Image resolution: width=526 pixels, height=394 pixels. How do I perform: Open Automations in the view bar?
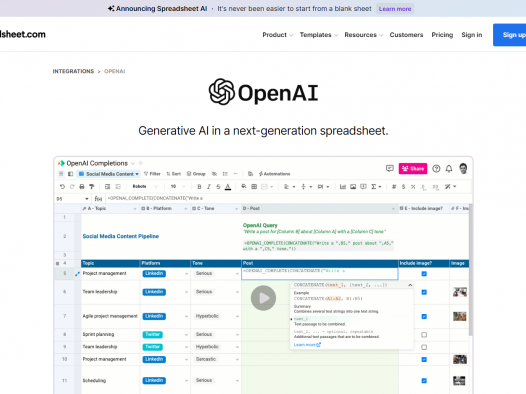(x=274, y=174)
